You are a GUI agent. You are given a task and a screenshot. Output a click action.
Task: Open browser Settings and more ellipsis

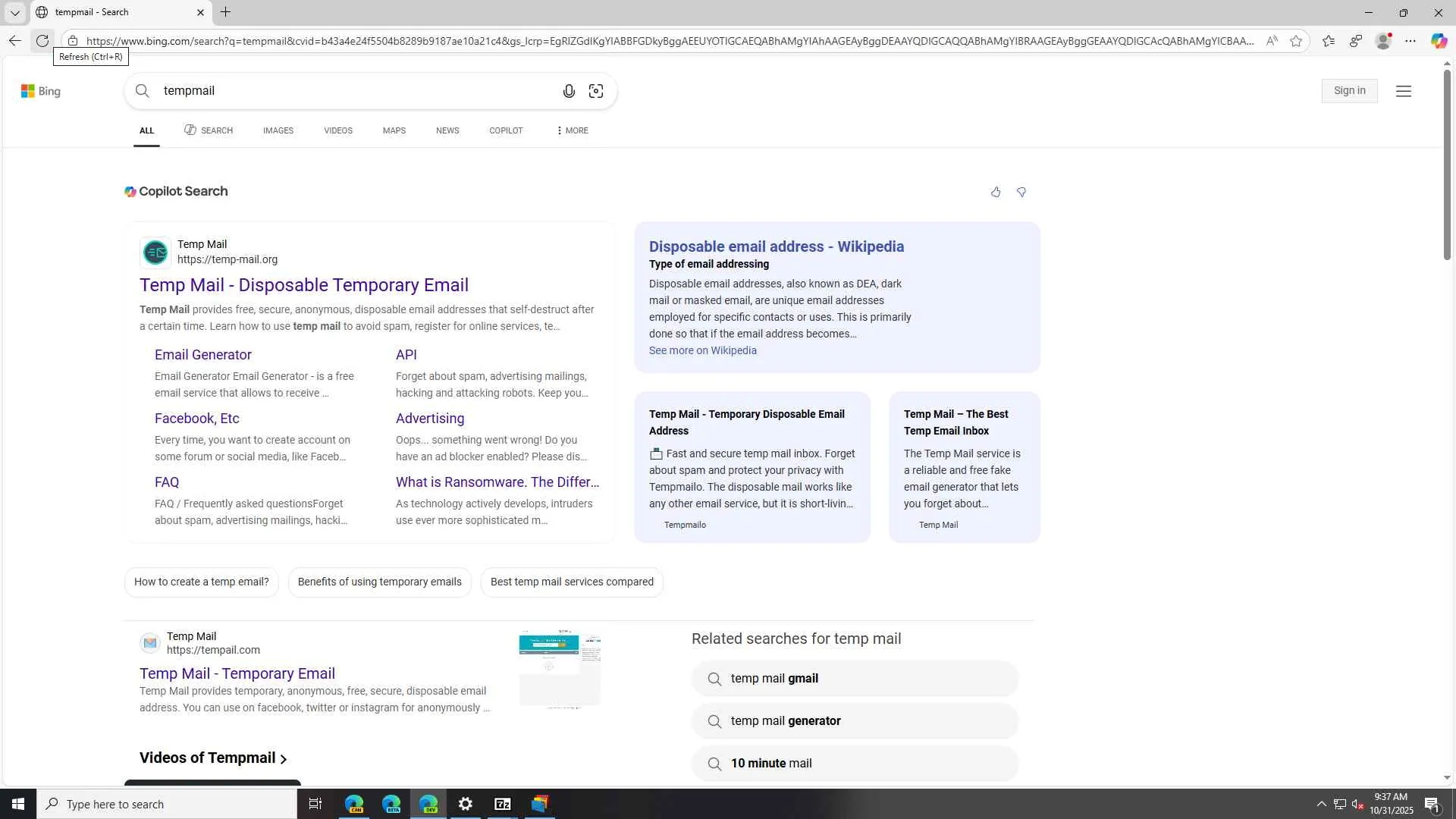[1410, 41]
